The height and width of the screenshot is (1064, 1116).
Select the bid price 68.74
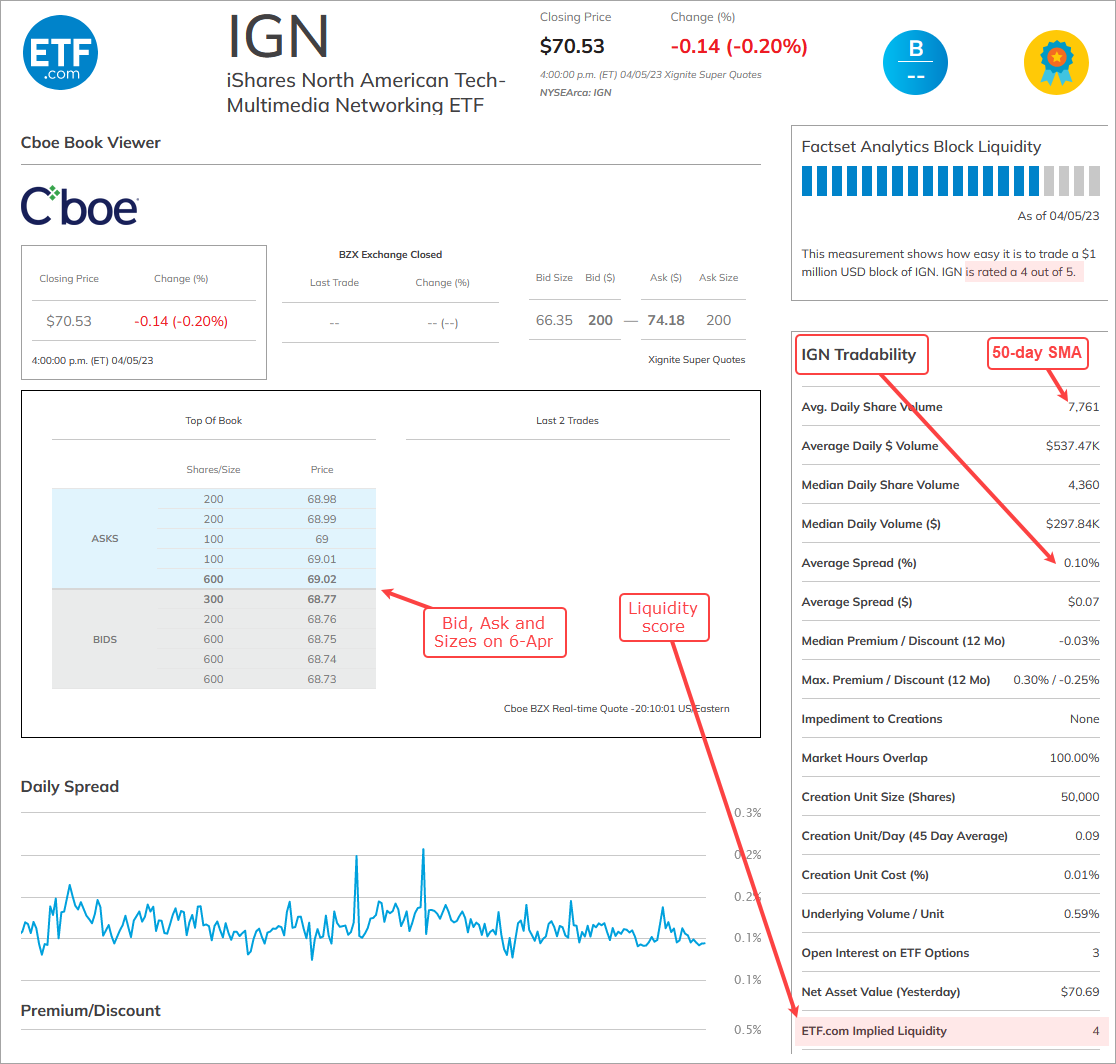[322, 659]
